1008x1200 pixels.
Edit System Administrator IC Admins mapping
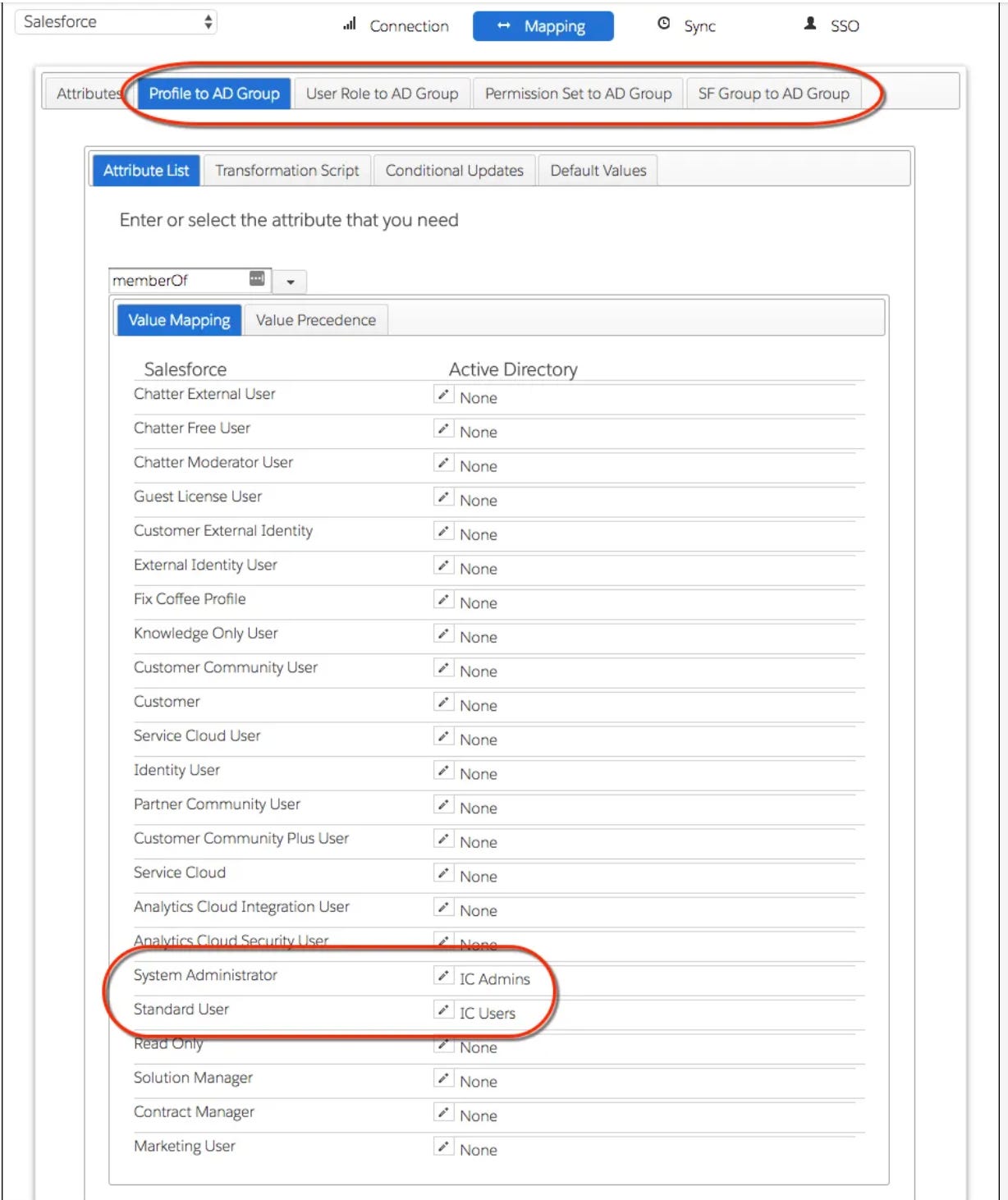coord(443,976)
